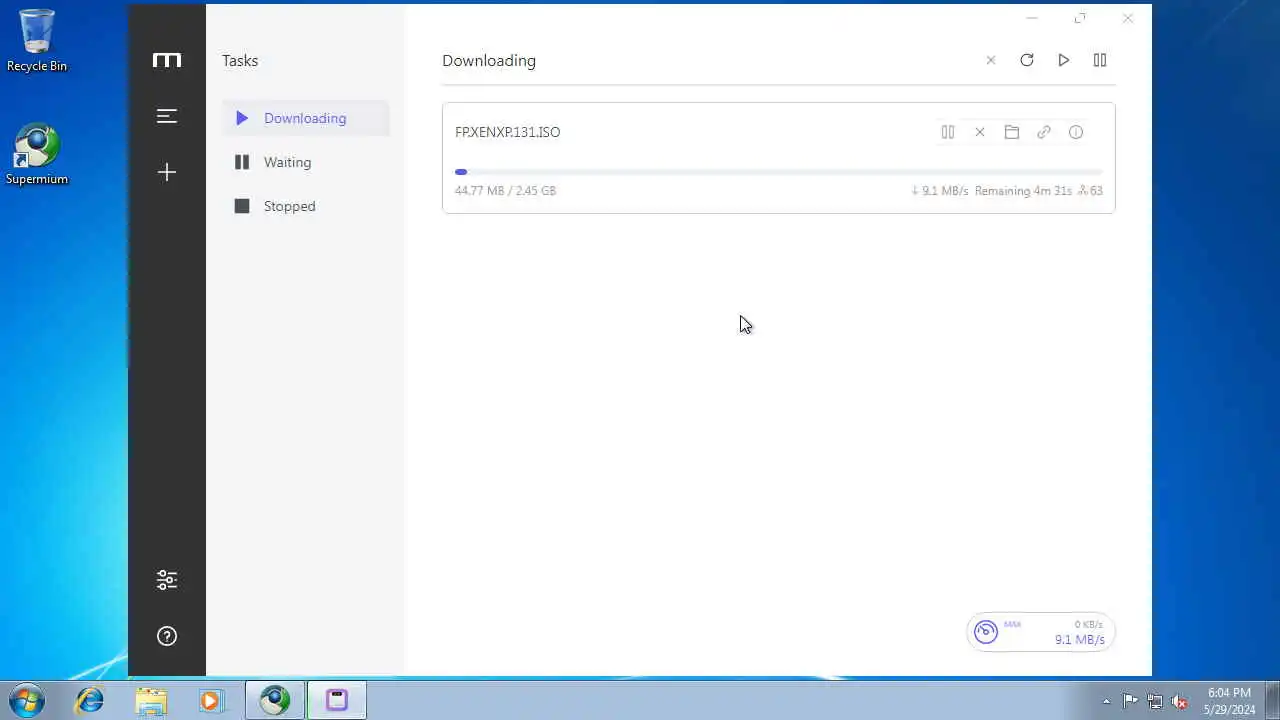Open the help question mark icon
The image size is (1280, 720).
tap(167, 636)
